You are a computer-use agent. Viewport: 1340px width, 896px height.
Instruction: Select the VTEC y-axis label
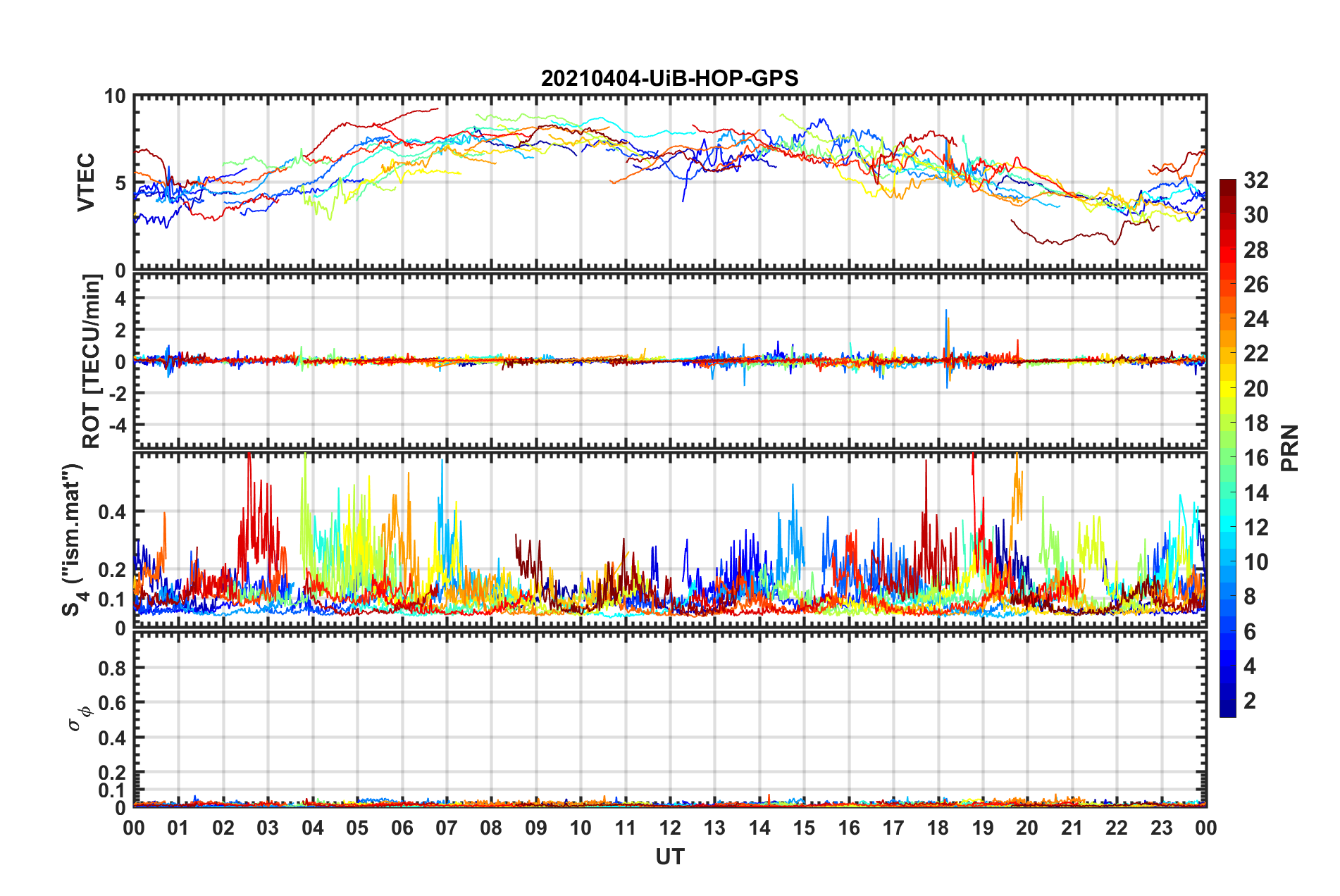click(86, 182)
